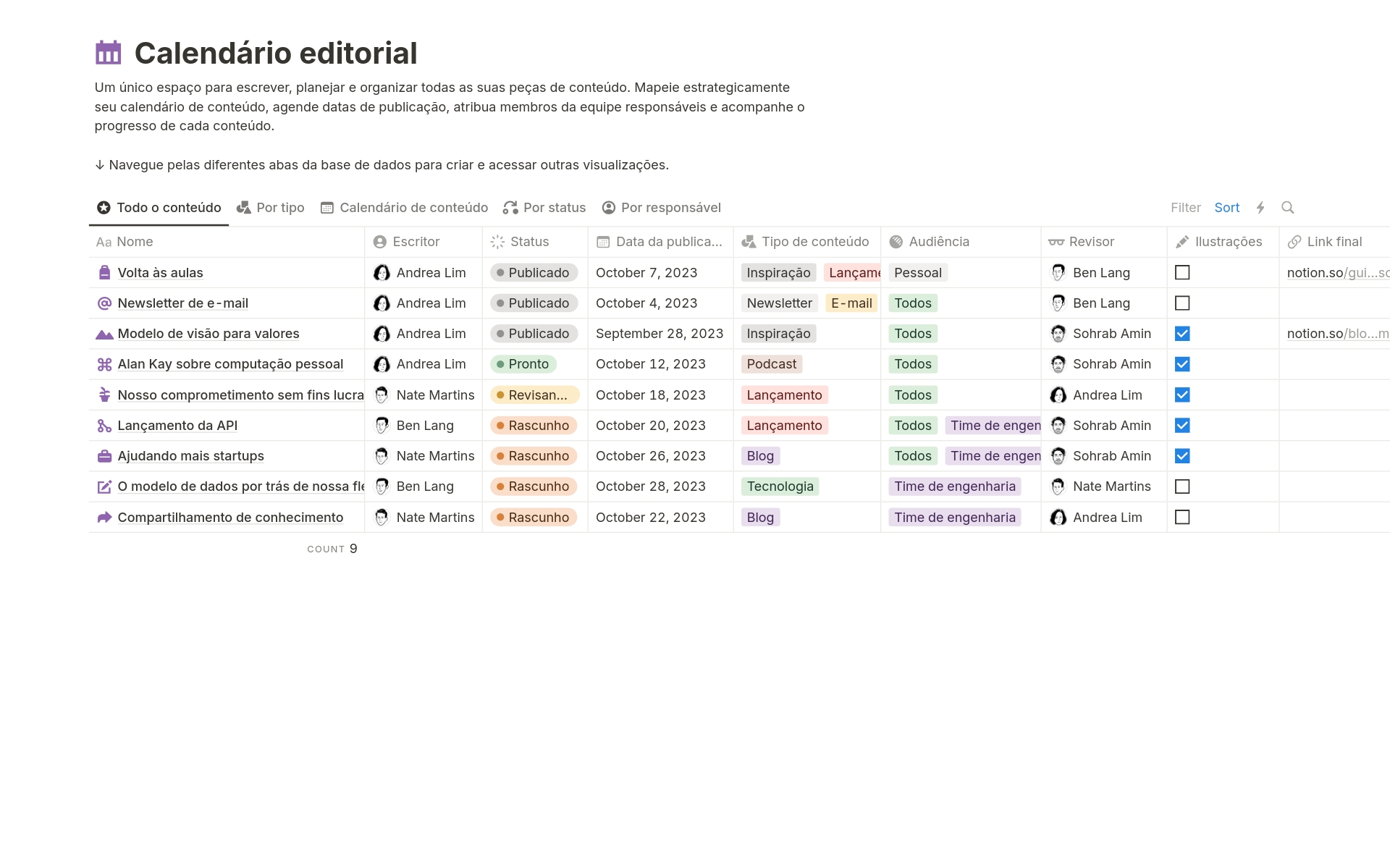This screenshot has height=868, width=1390.
Task: Click the @ icon next to "Newsletter de e-mail"
Action: click(x=104, y=303)
